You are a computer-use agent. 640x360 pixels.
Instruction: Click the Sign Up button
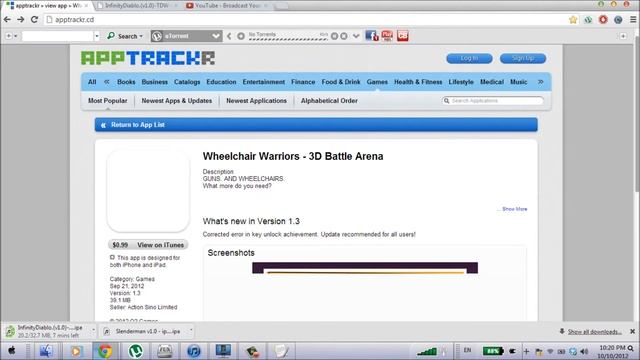coord(523,58)
